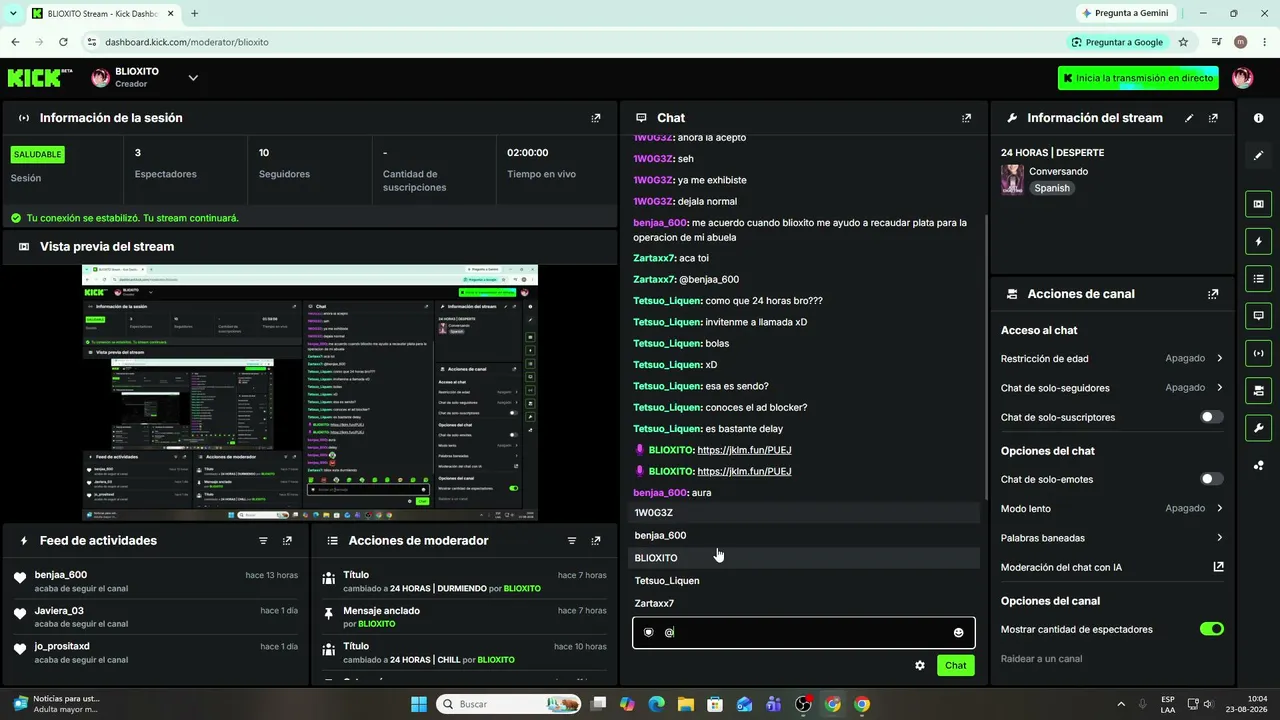The height and width of the screenshot is (720, 1280).
Task: Pop out the Feed de actividades panel
Action: pos(287,541)
